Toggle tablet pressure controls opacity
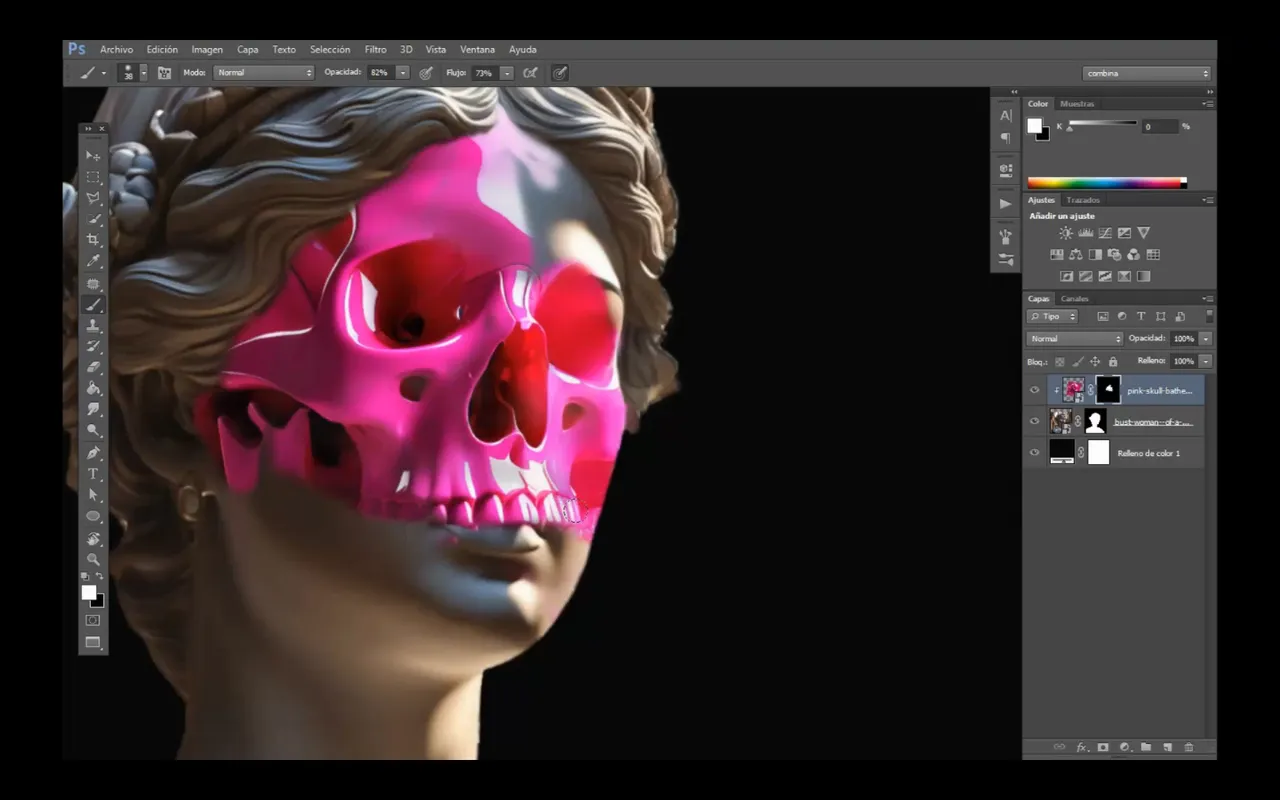This screenshot has width=1280, height=800. click(x=426, y=73)
